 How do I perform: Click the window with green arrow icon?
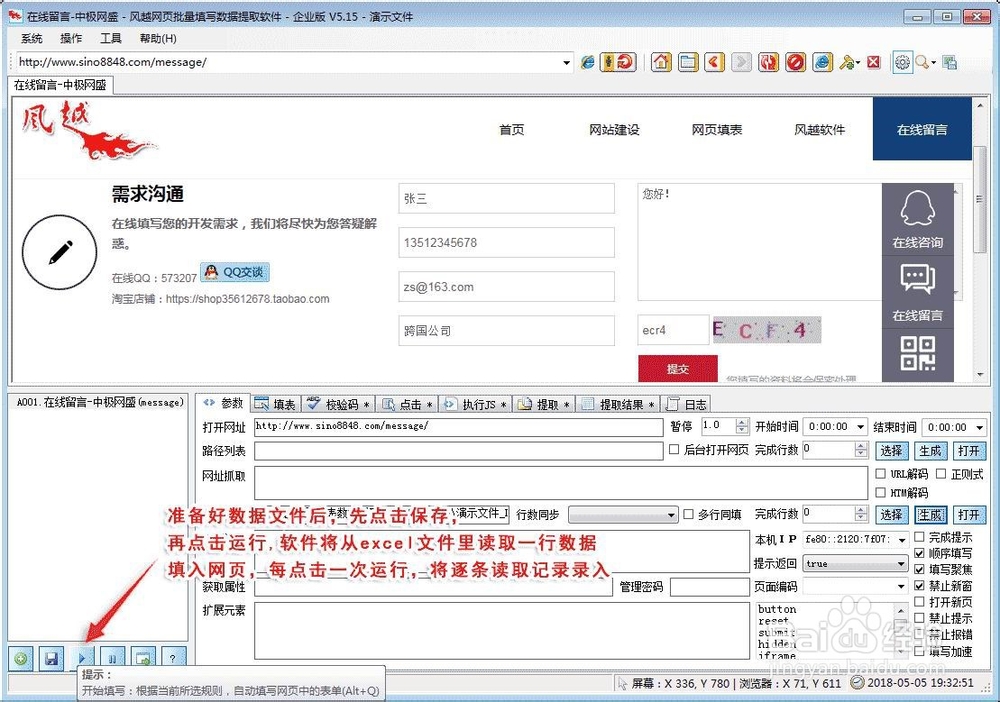coord(143,658)
